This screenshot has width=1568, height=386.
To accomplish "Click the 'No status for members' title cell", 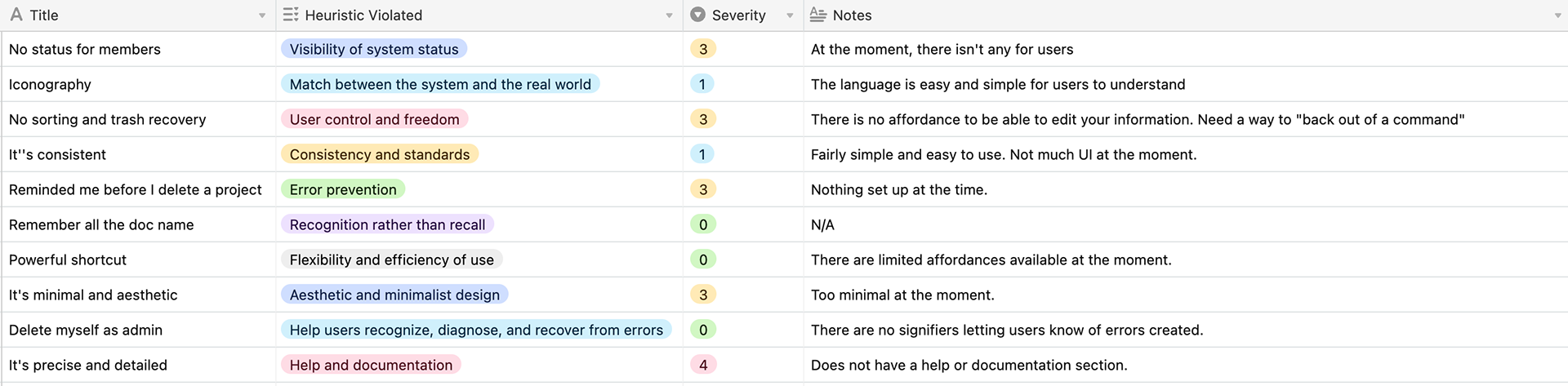I will tap(85, 49).
